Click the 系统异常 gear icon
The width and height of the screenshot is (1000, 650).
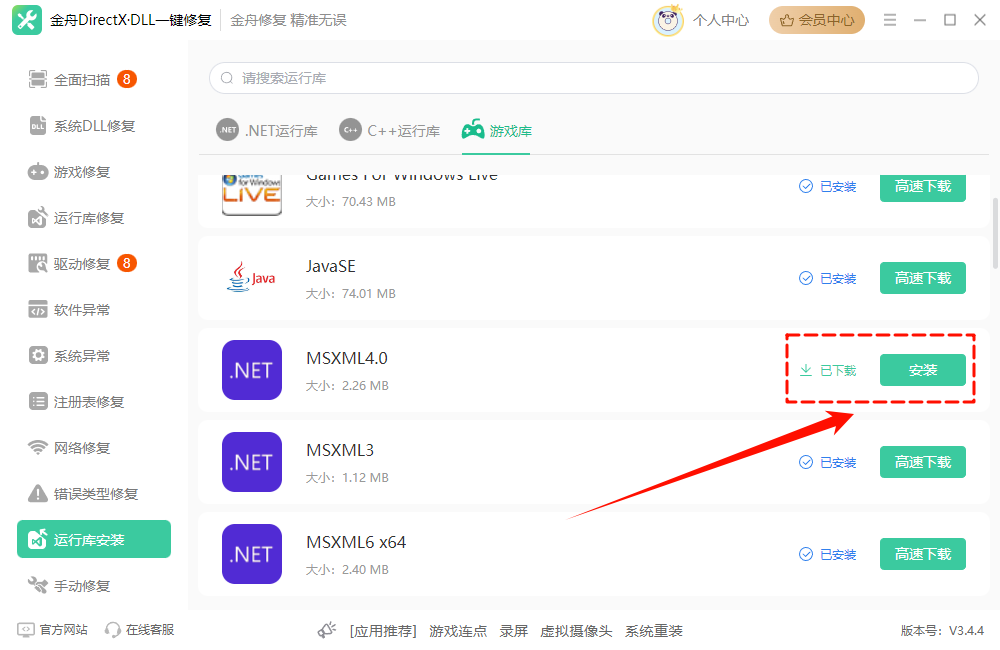(x=38, y=355)
